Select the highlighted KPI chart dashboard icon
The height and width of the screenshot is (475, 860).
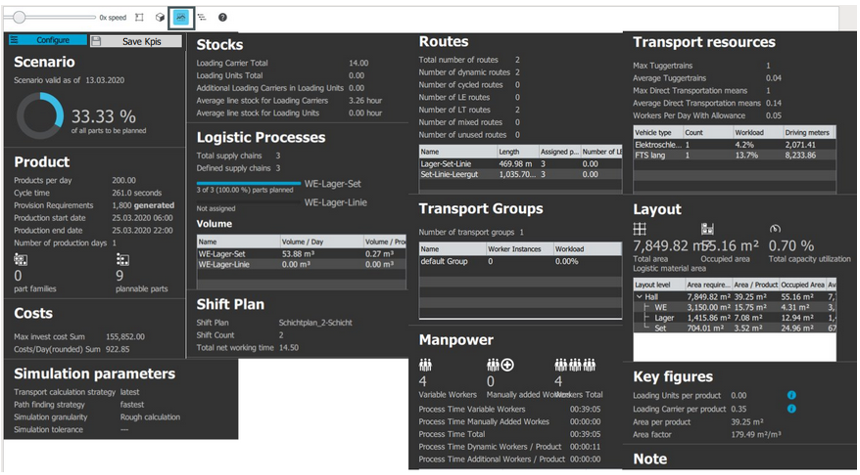[x=181, y=18]
